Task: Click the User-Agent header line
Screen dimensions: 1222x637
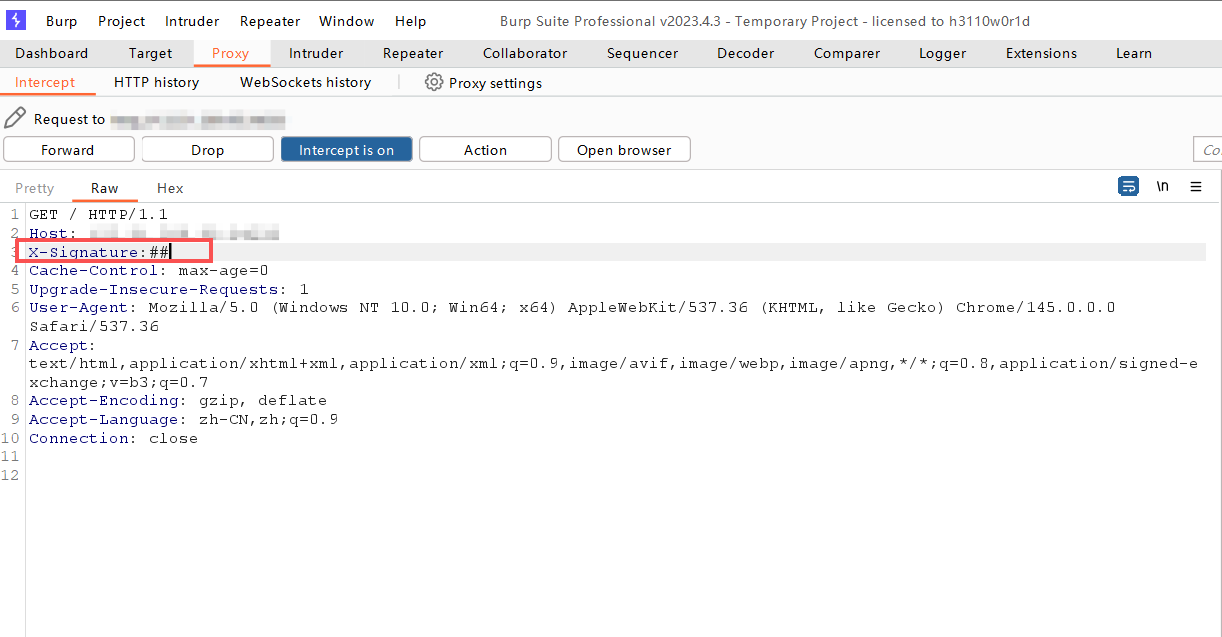Action: click(572, 307)
